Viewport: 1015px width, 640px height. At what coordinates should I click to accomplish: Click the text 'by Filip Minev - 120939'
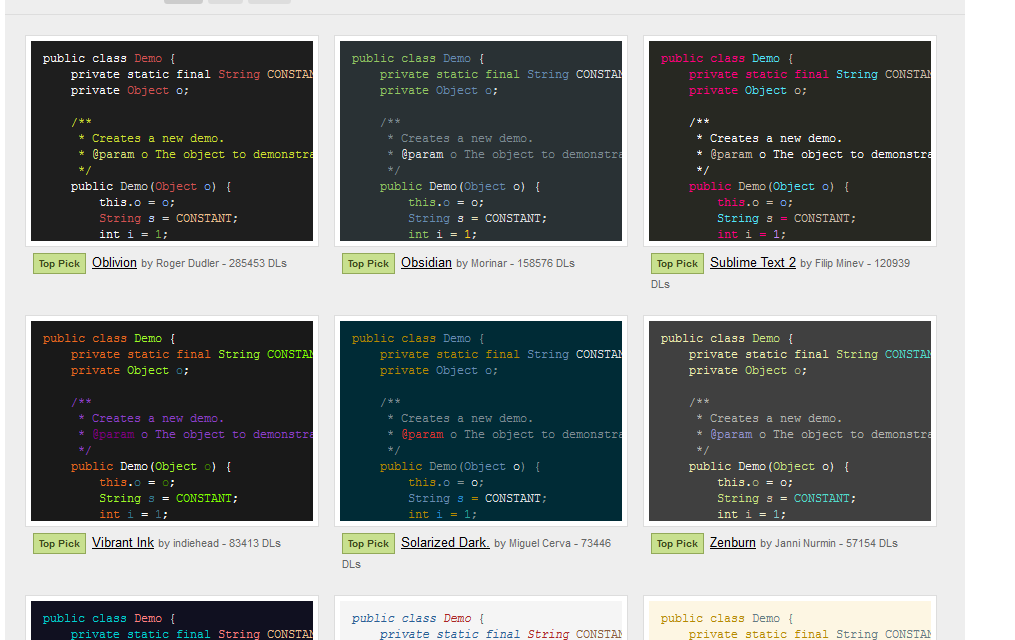(854, 263)
